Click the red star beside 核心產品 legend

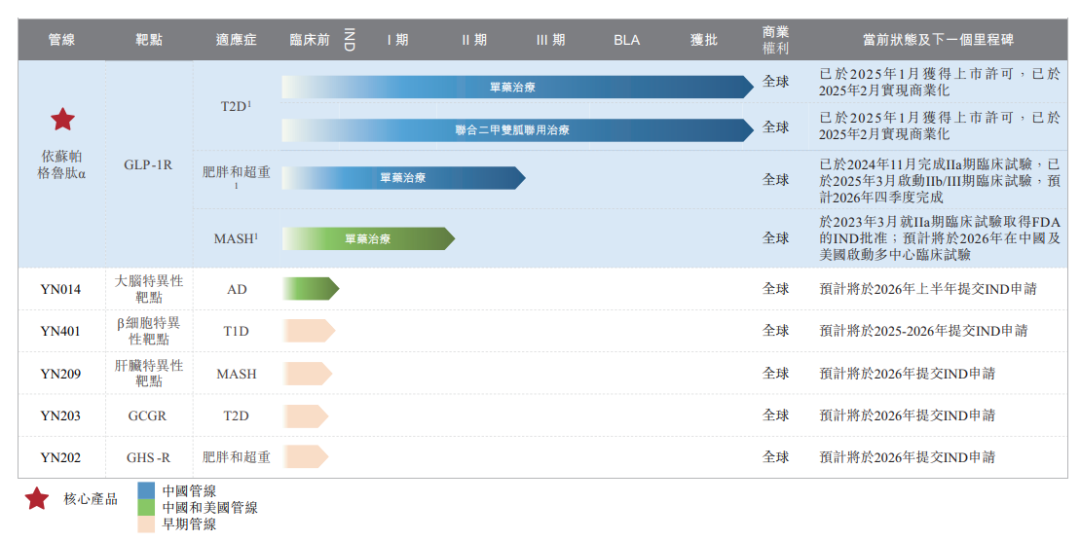click(x=37, y=499)
